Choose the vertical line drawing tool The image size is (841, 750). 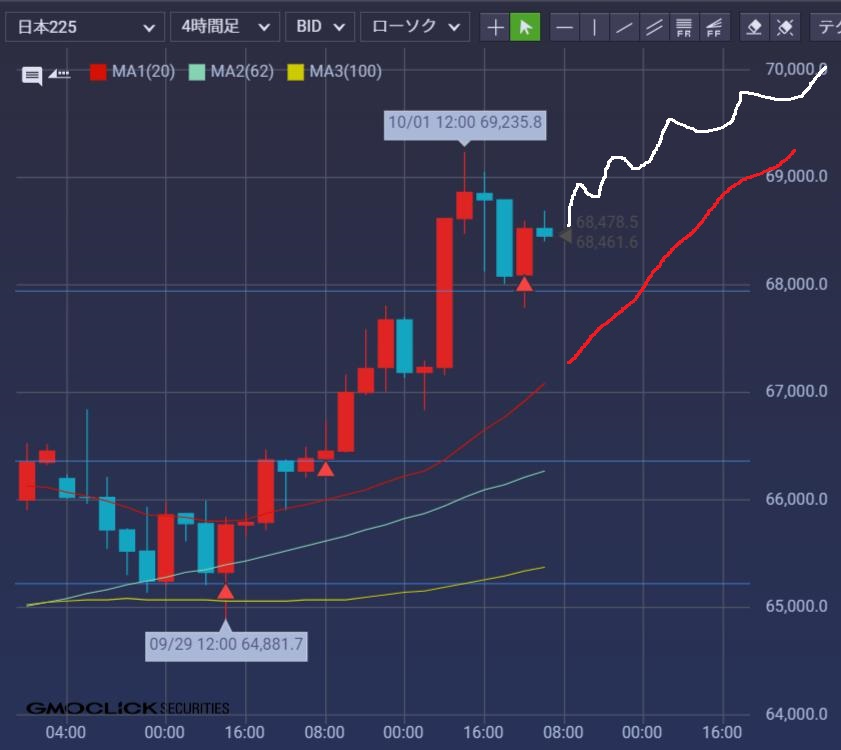[594, 27]
